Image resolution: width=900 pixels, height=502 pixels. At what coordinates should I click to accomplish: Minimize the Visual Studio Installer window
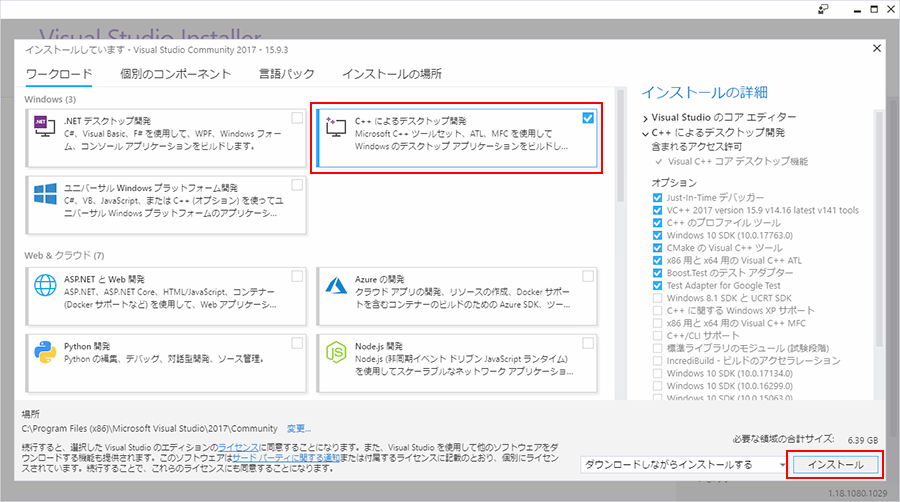[x=857, y=10]
